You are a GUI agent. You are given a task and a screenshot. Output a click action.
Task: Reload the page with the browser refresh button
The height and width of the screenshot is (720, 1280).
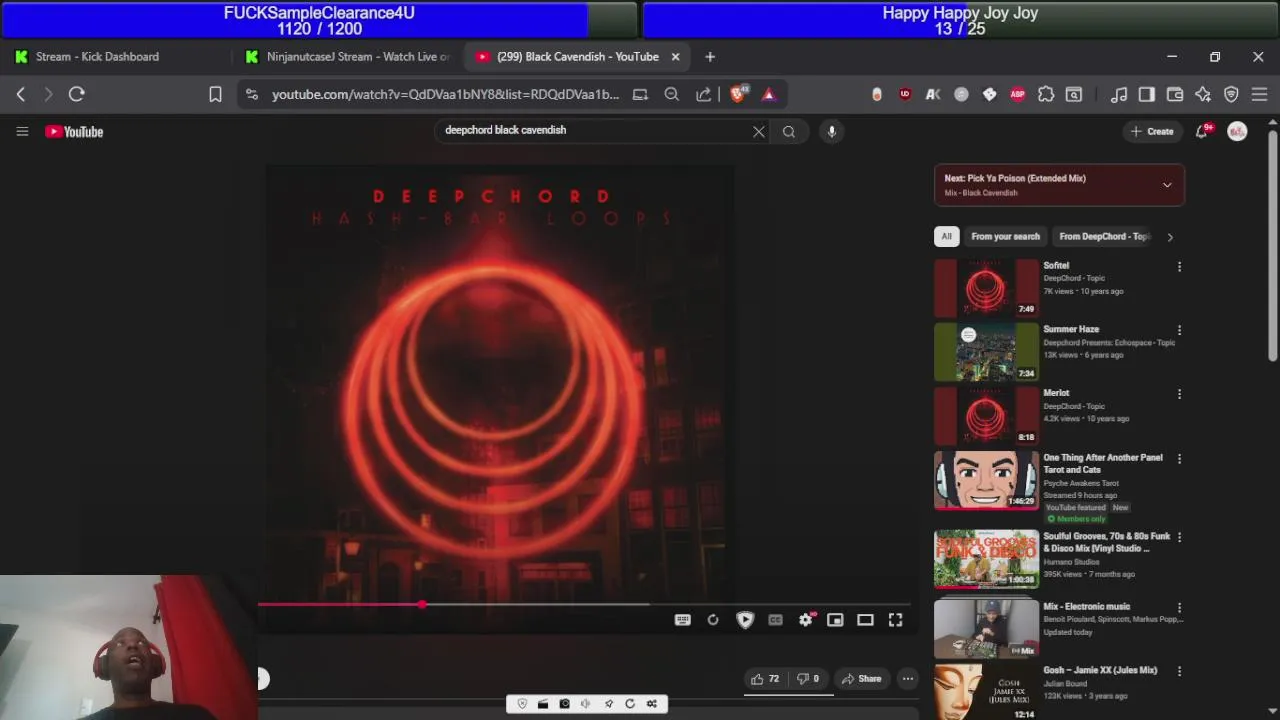pos(76,94)
